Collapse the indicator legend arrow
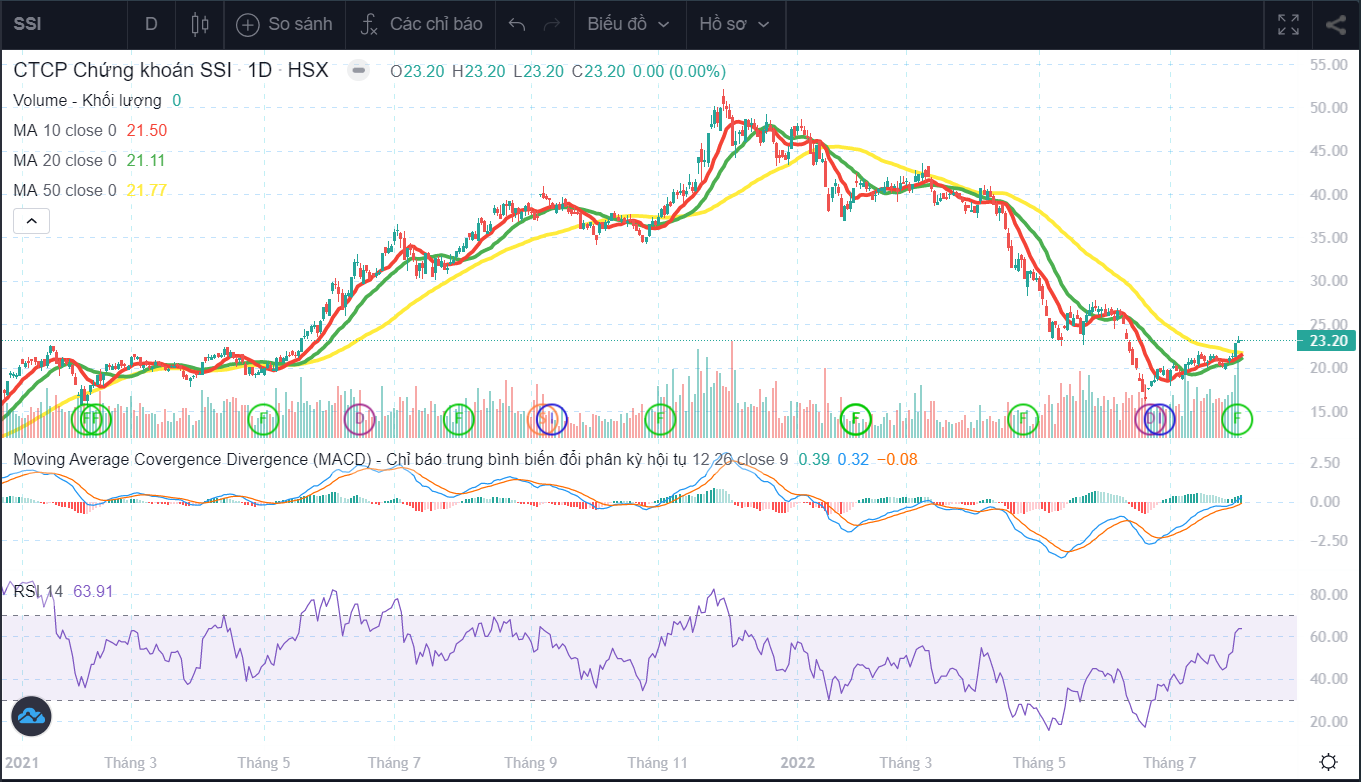Screen dimensions: 1361x782 [x=31, y=221]
